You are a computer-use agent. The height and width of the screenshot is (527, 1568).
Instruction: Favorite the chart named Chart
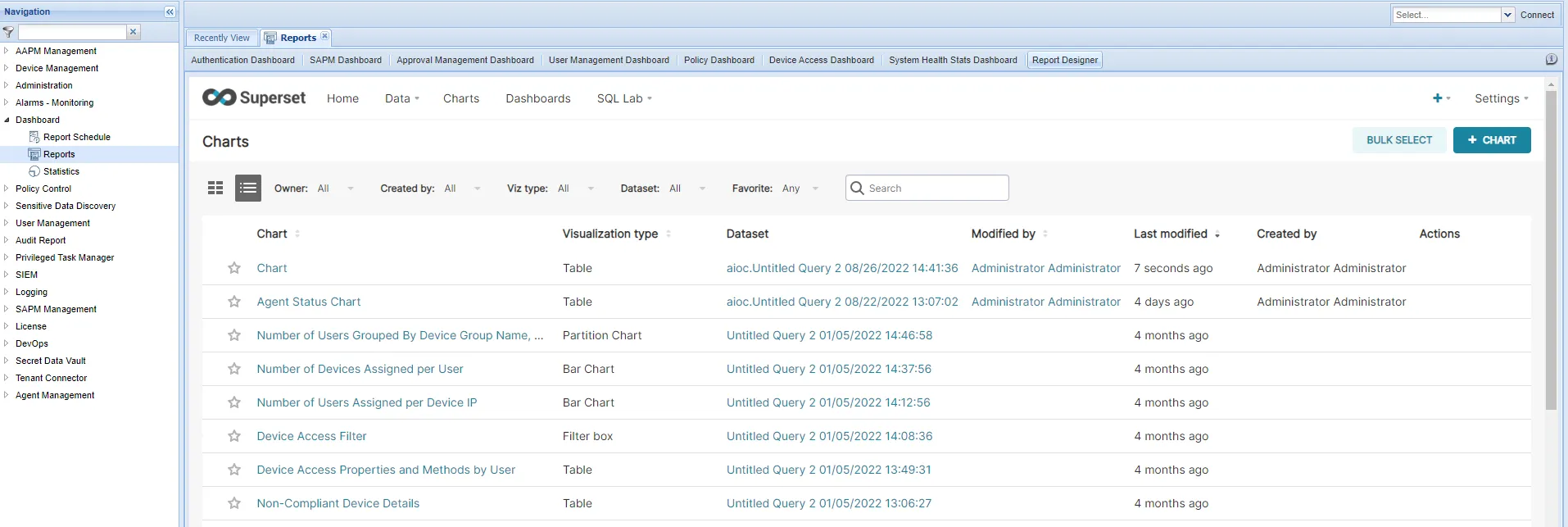coord(234,268)
